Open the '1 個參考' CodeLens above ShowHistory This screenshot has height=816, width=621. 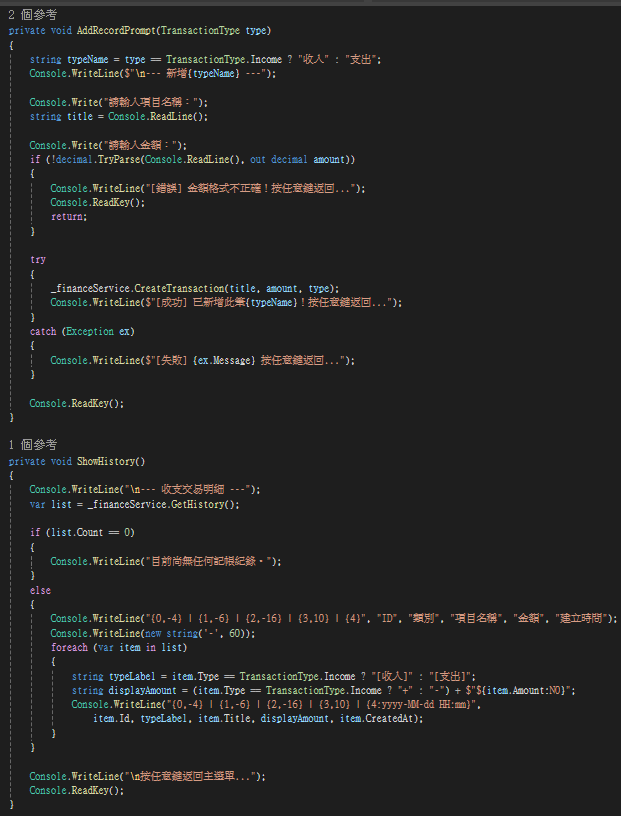click(33, 445)
